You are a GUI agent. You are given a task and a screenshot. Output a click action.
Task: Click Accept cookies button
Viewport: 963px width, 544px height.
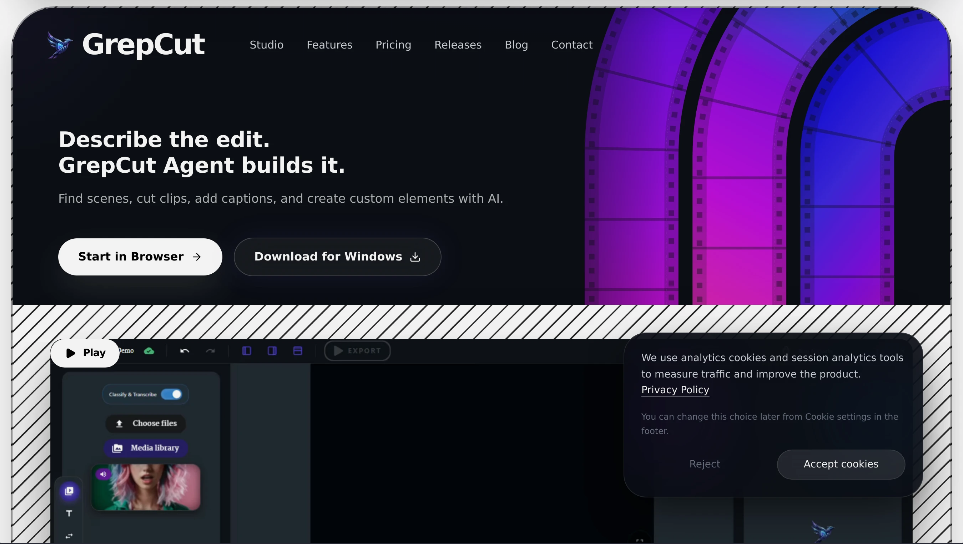pos(841,464)
